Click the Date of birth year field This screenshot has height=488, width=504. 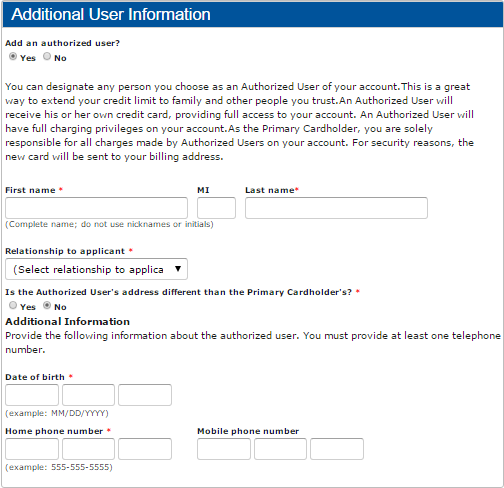coord(145,395)
